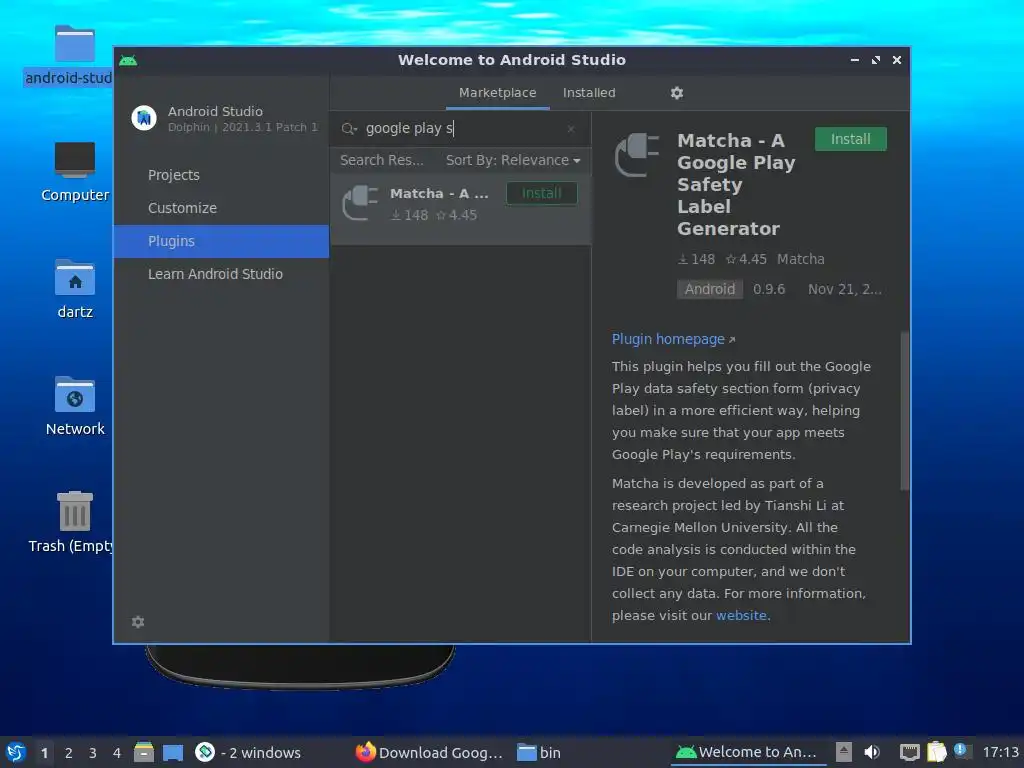Click version 0.9.6 in plugin details
Viewport: 1024px width, 768px height.
(x=769, y=289)
